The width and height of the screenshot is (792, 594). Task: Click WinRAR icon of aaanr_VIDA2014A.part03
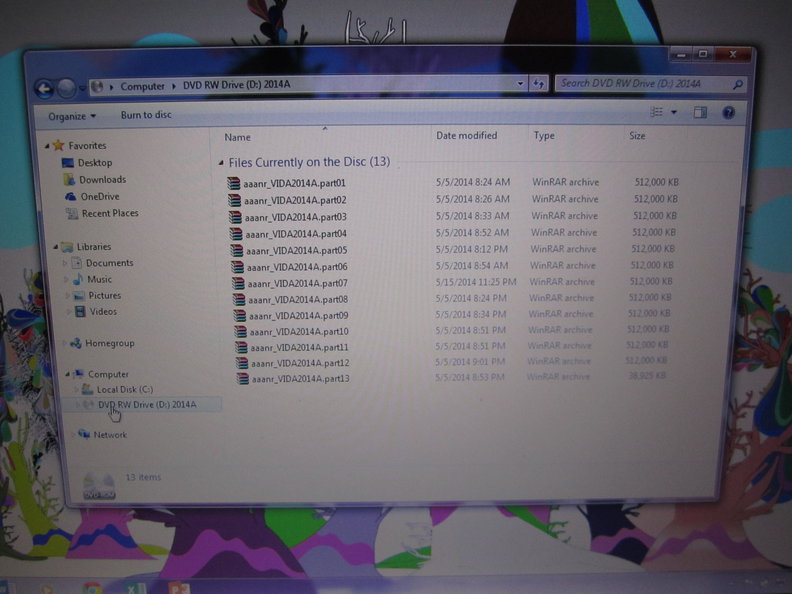235,217
